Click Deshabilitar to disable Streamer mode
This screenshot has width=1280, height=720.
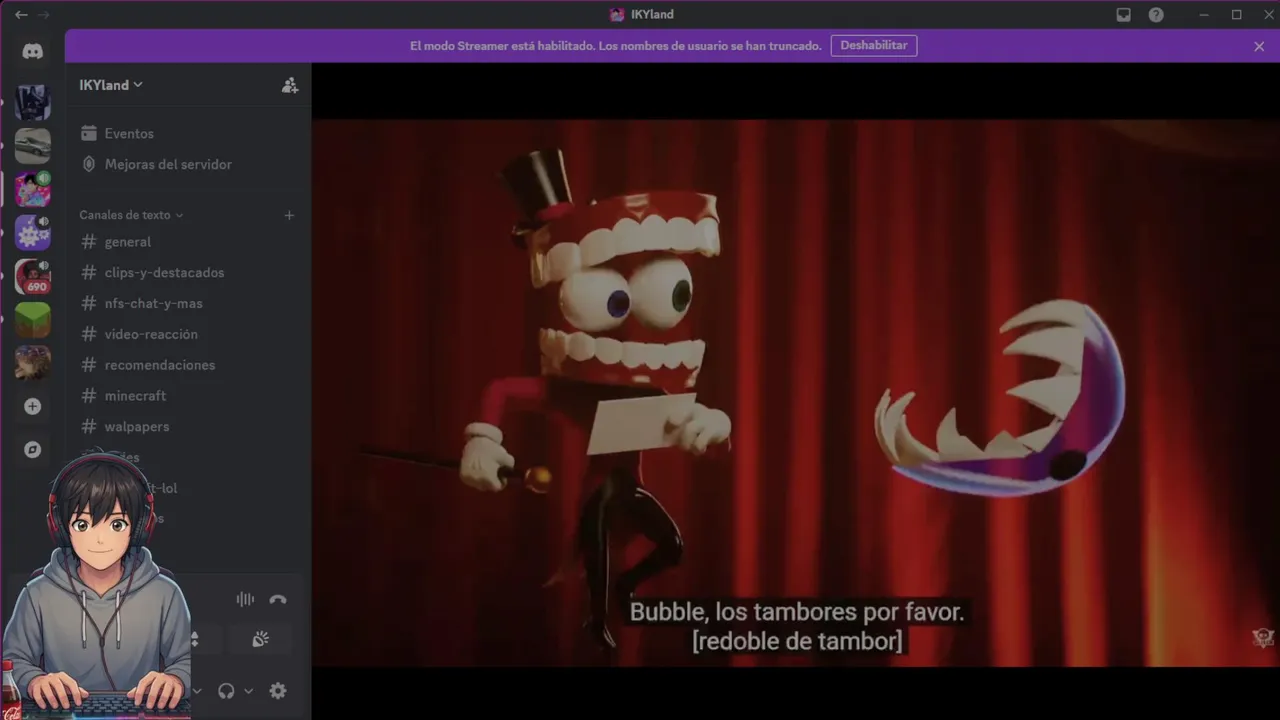[874, 46]
